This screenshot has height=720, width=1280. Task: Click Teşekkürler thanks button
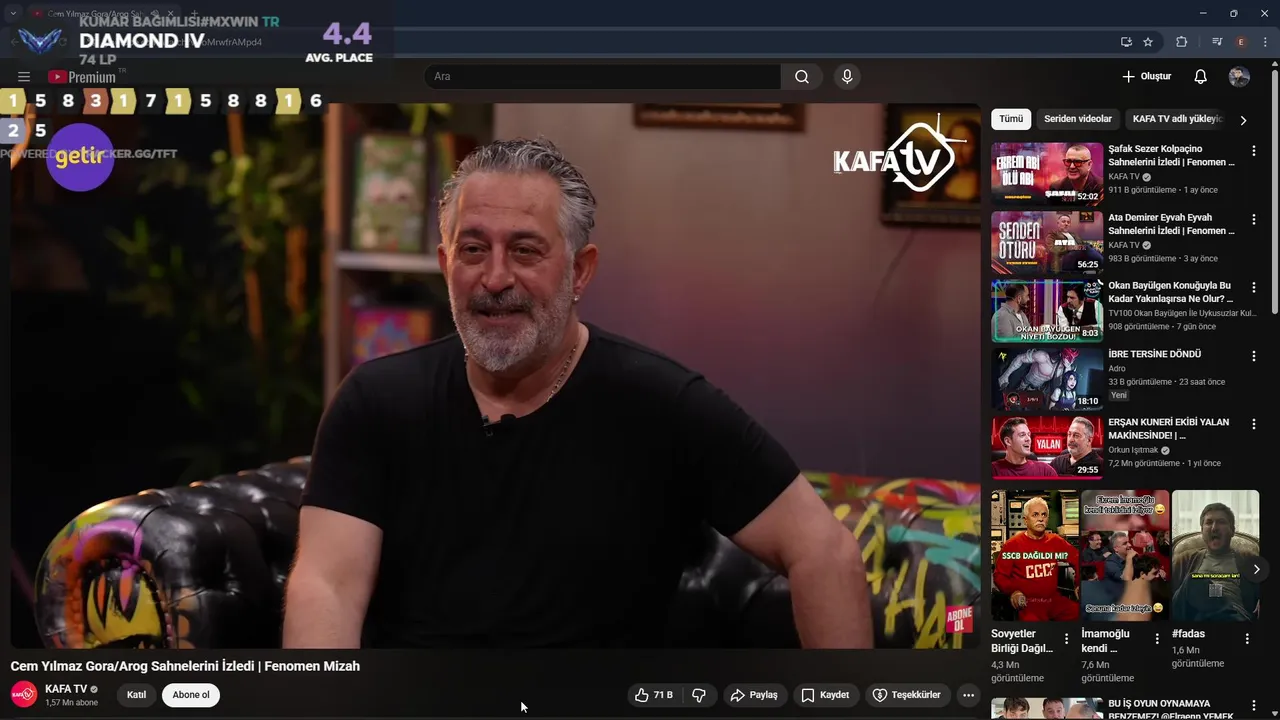tap(906, 695)
